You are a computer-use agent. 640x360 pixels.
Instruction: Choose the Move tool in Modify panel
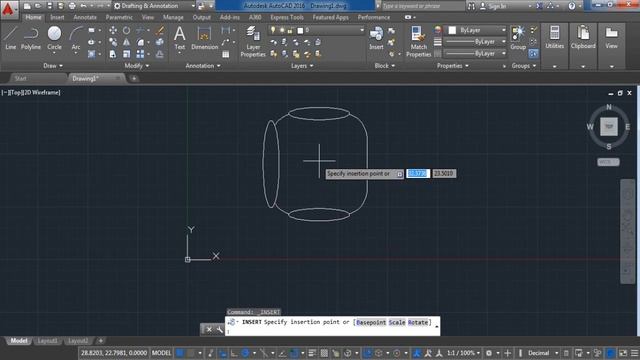(x=113, y=30)
